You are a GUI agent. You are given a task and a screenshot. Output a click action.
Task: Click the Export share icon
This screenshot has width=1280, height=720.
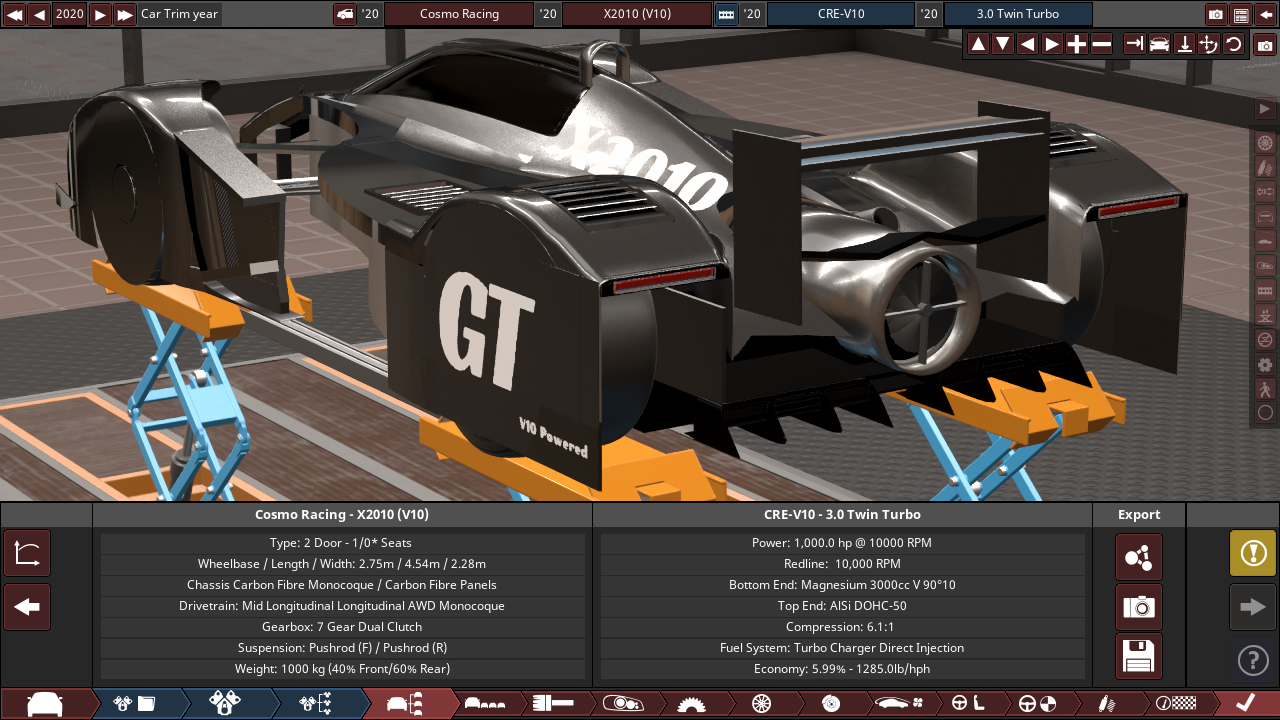coord(1139,557)
